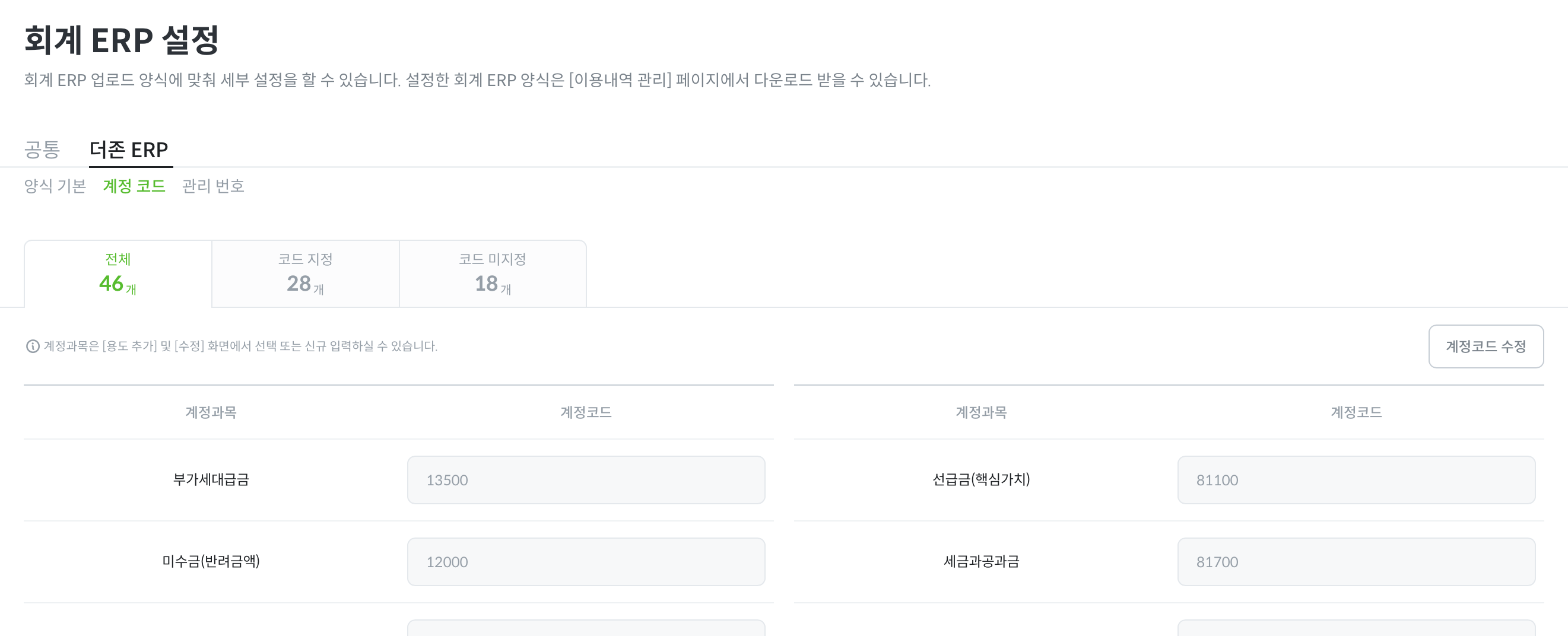Click the 부가세대급금 account label
The width and height of the screenshot is (1568, 636).
click(x=211, y=479)
